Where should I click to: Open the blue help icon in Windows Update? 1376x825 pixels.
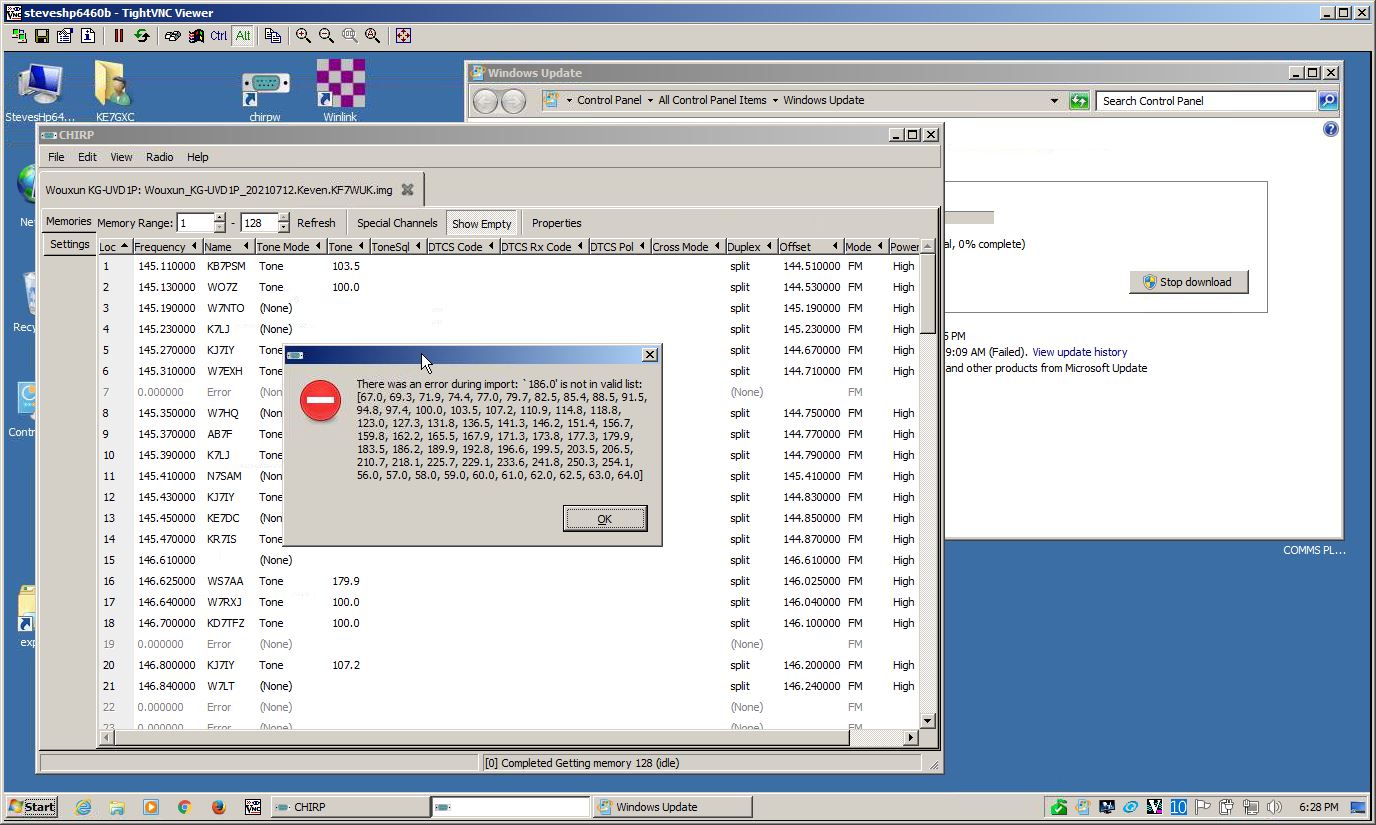(x=1330, y=129)
